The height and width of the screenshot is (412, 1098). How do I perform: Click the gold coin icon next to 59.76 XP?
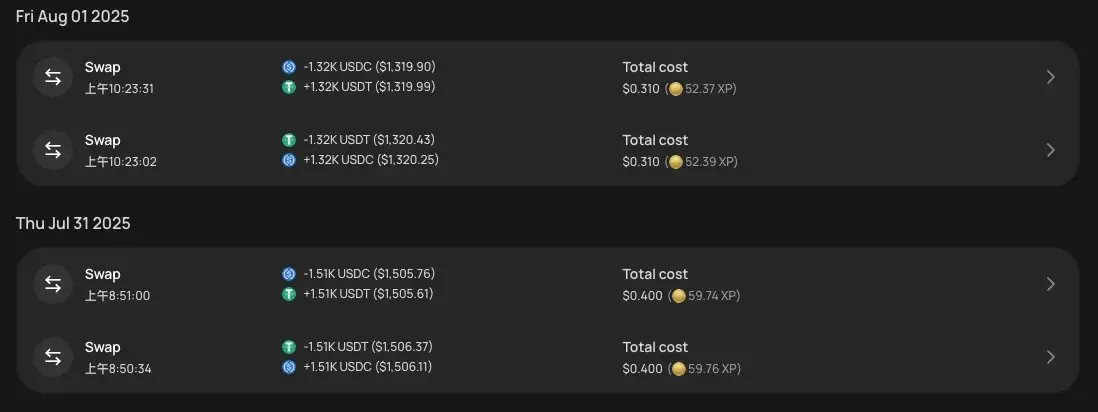click(x=679, y=369)
